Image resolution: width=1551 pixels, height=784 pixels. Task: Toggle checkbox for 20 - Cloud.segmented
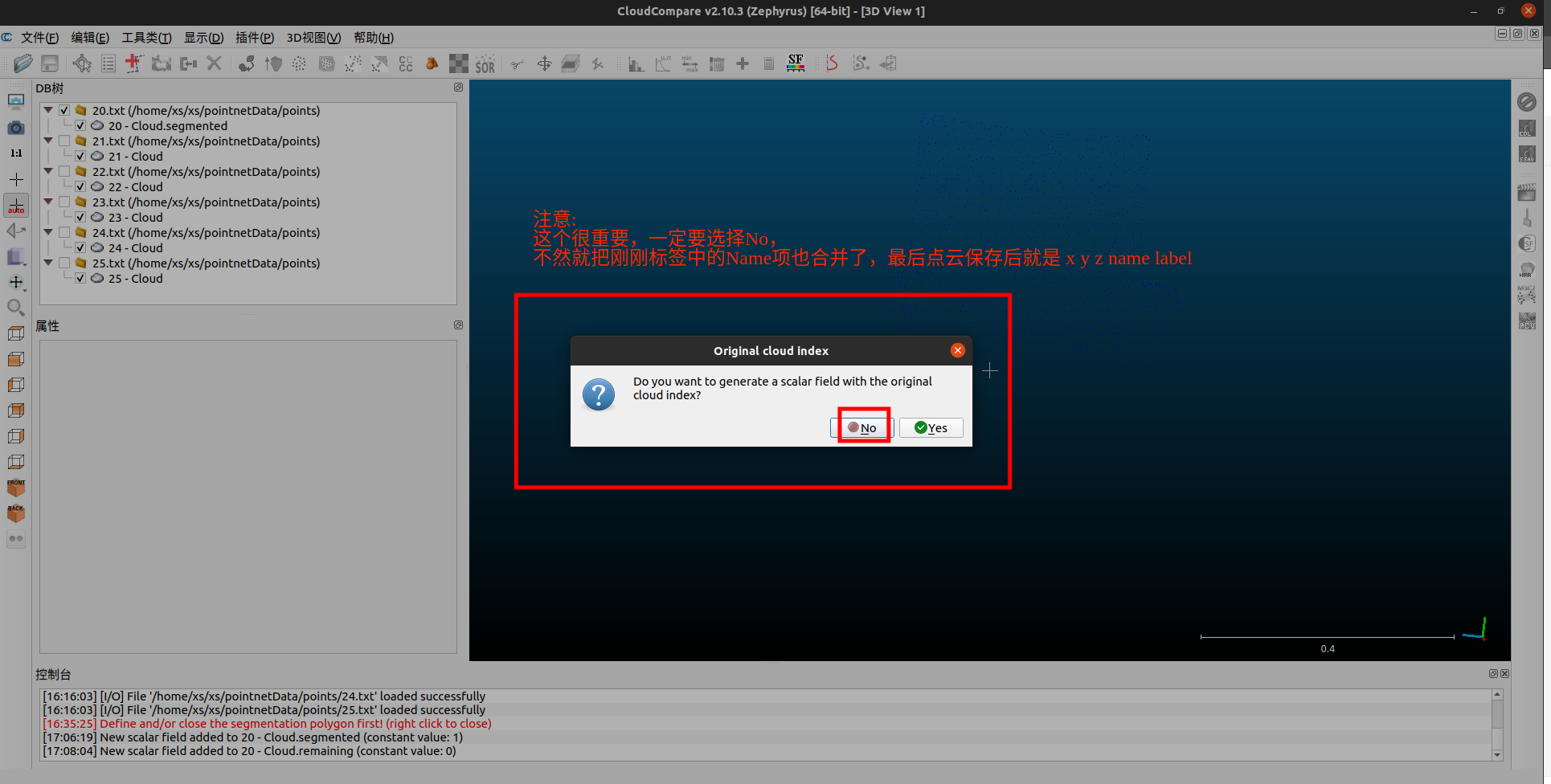[x=80, y=125]
